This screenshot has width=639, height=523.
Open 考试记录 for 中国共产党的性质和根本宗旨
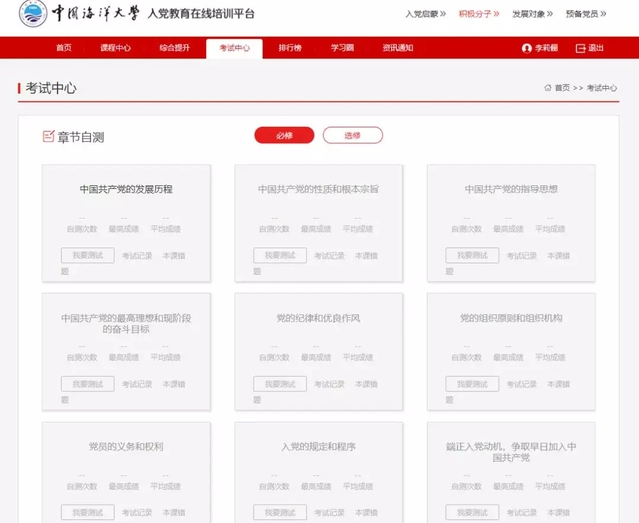(x=328, y=256)
